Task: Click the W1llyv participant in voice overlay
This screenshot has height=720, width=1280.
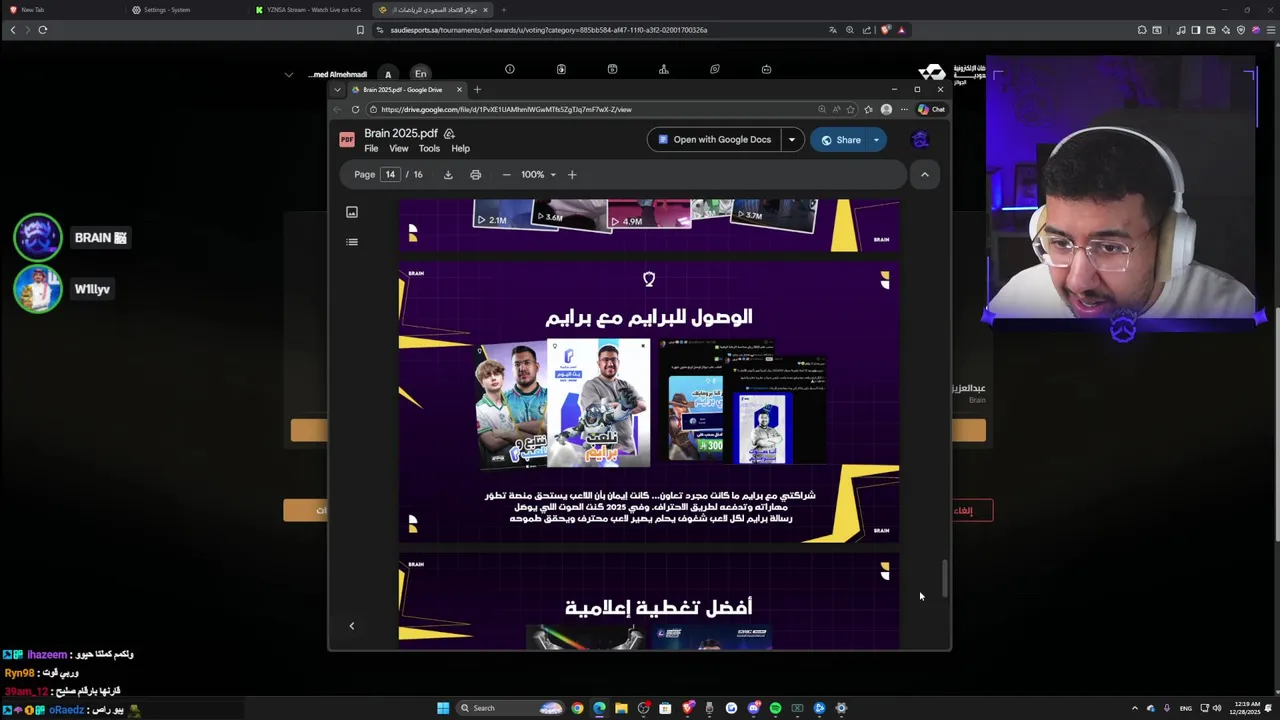Action: click(63, 289)
